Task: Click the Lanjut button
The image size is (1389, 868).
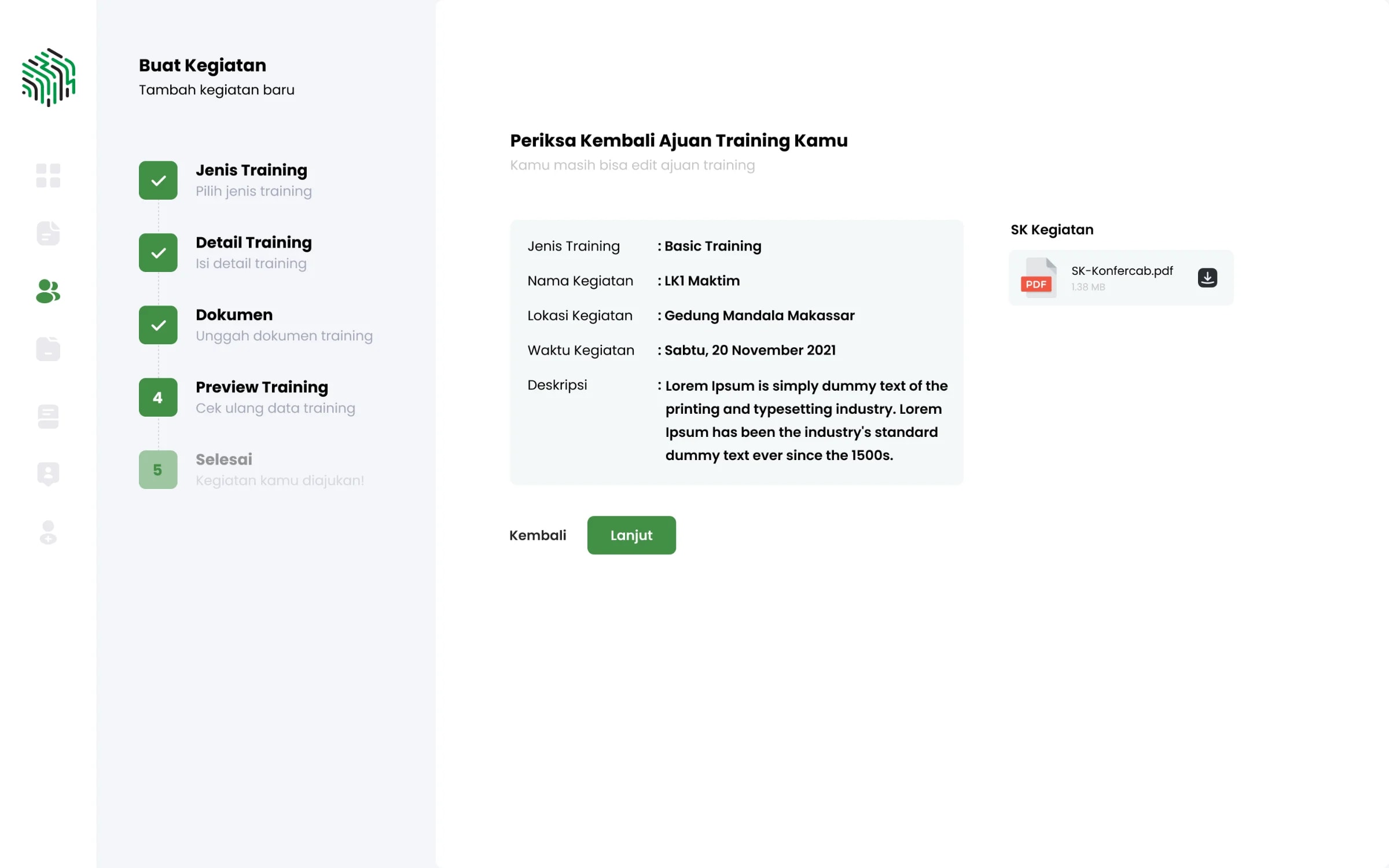Action: pos(631,535)
